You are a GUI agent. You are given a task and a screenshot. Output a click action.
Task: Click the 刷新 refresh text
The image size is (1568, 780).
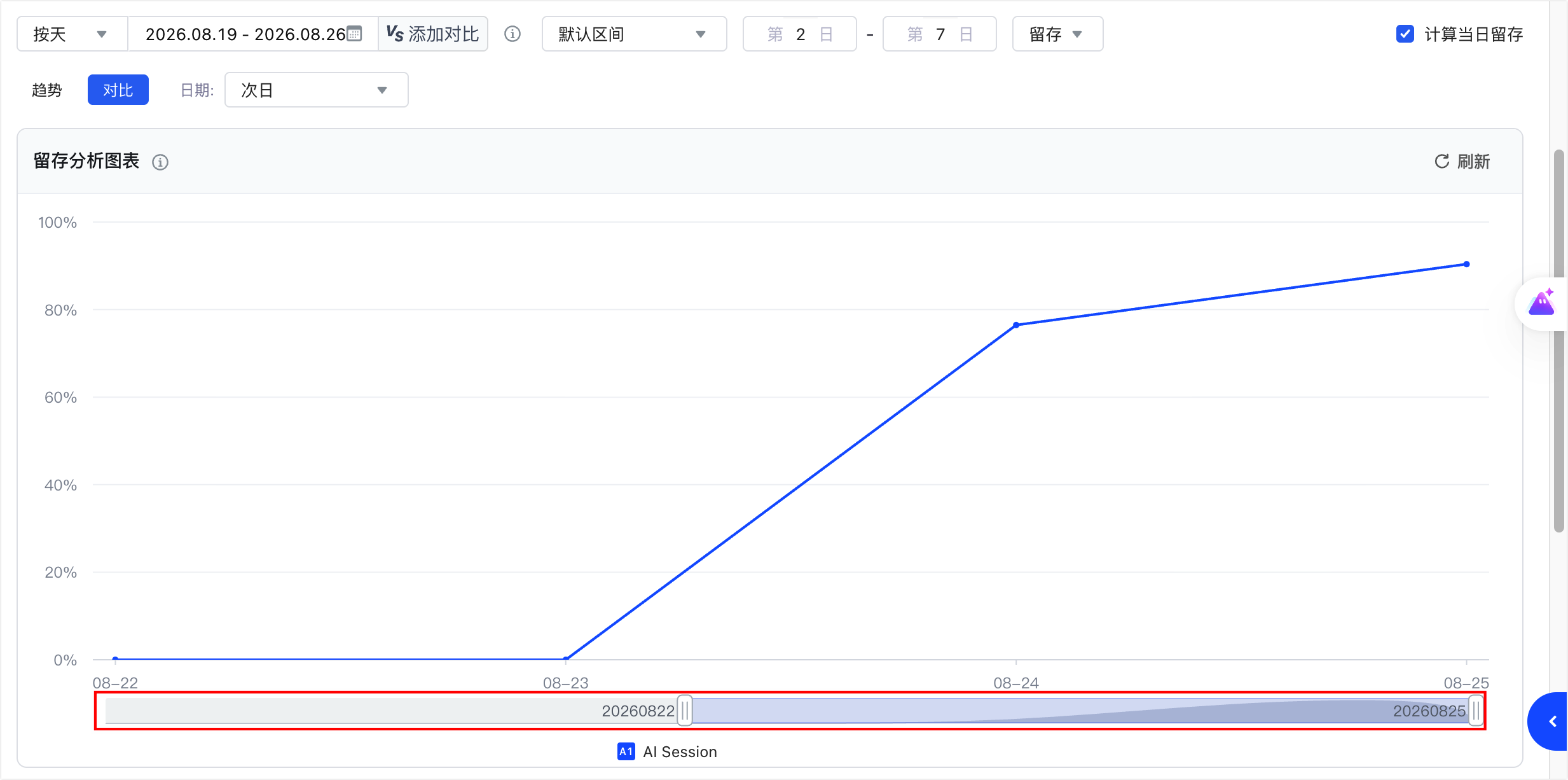(x=1474, y=162)
